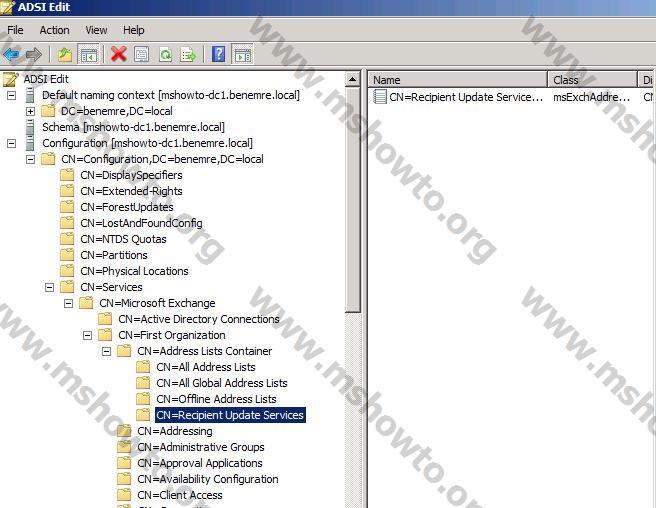Sort by the Name column header

[458, 80]
